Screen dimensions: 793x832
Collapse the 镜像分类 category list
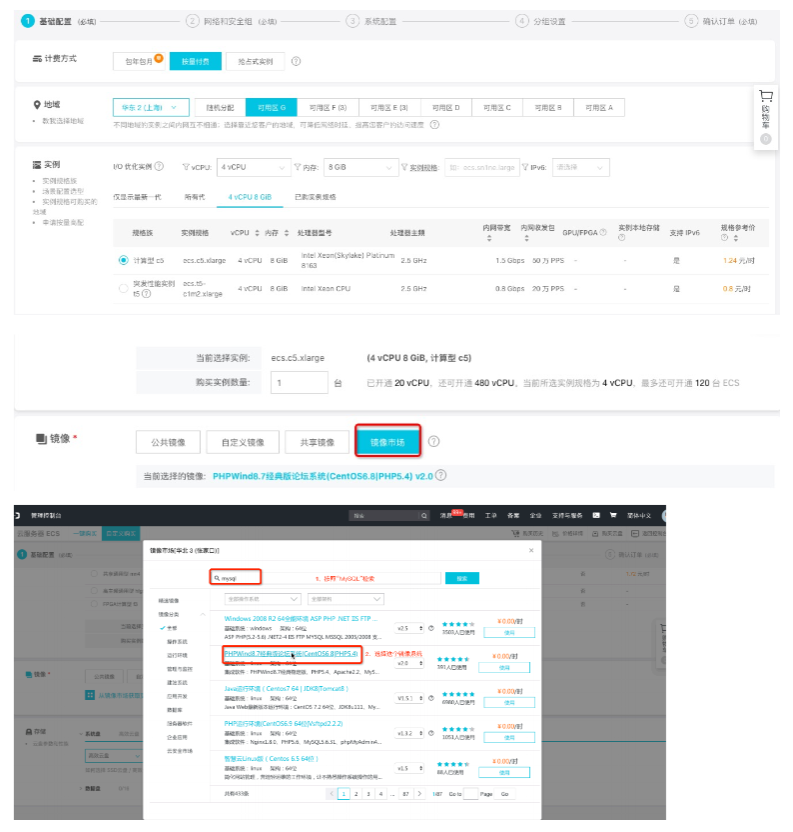203,614
